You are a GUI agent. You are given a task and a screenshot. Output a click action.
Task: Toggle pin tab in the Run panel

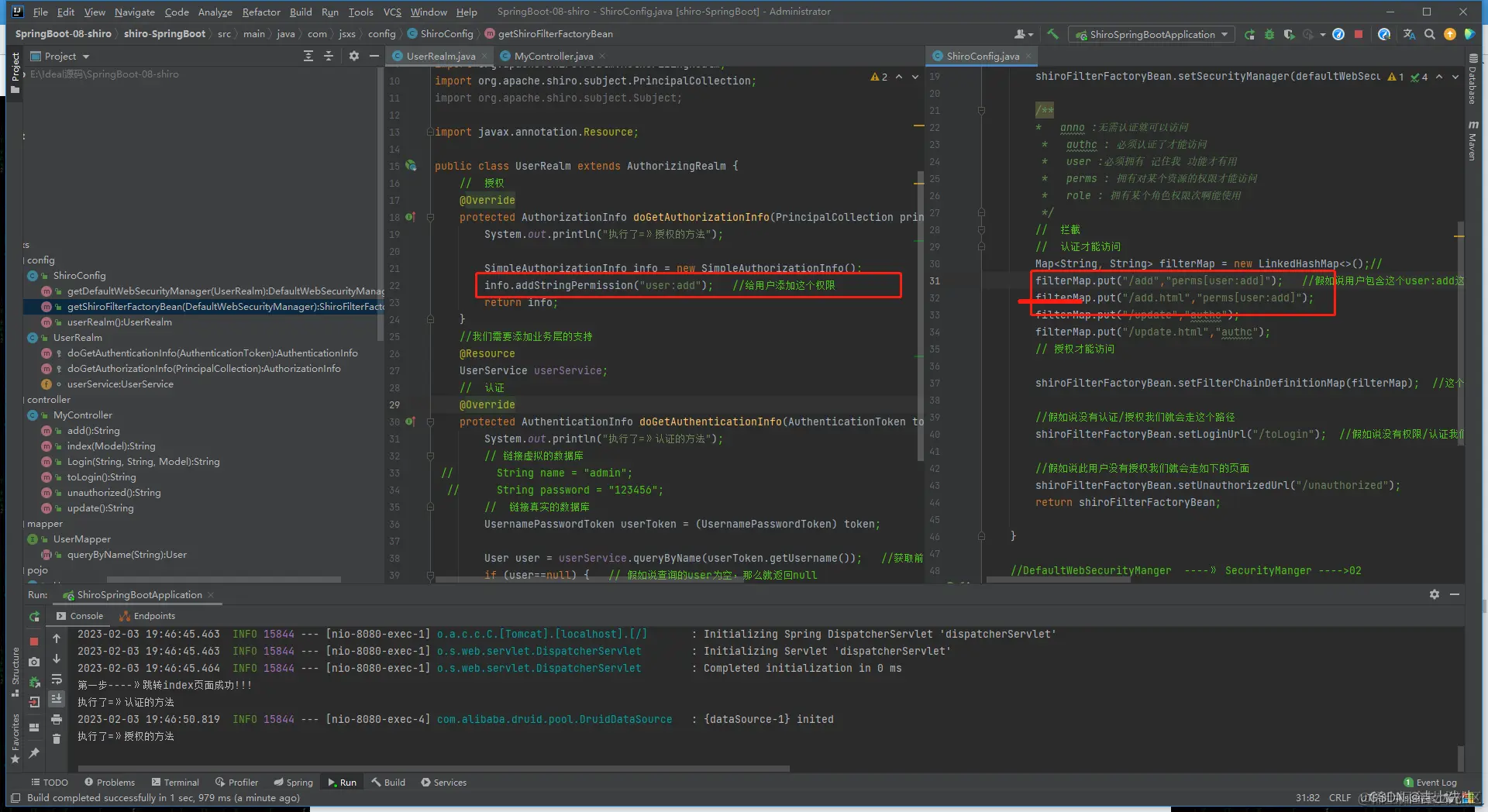click(34, 752)
